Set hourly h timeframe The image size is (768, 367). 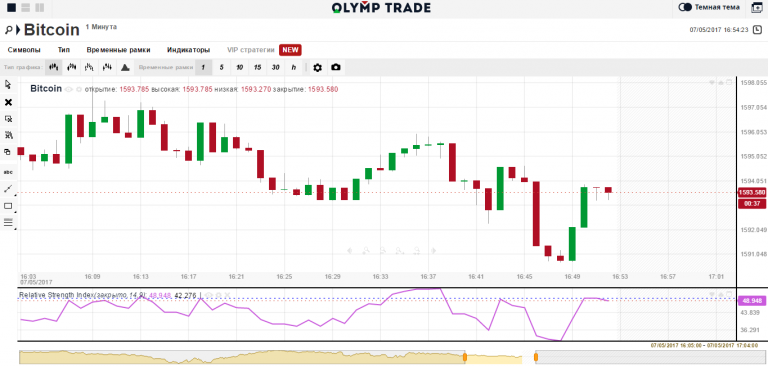point(293,68)
